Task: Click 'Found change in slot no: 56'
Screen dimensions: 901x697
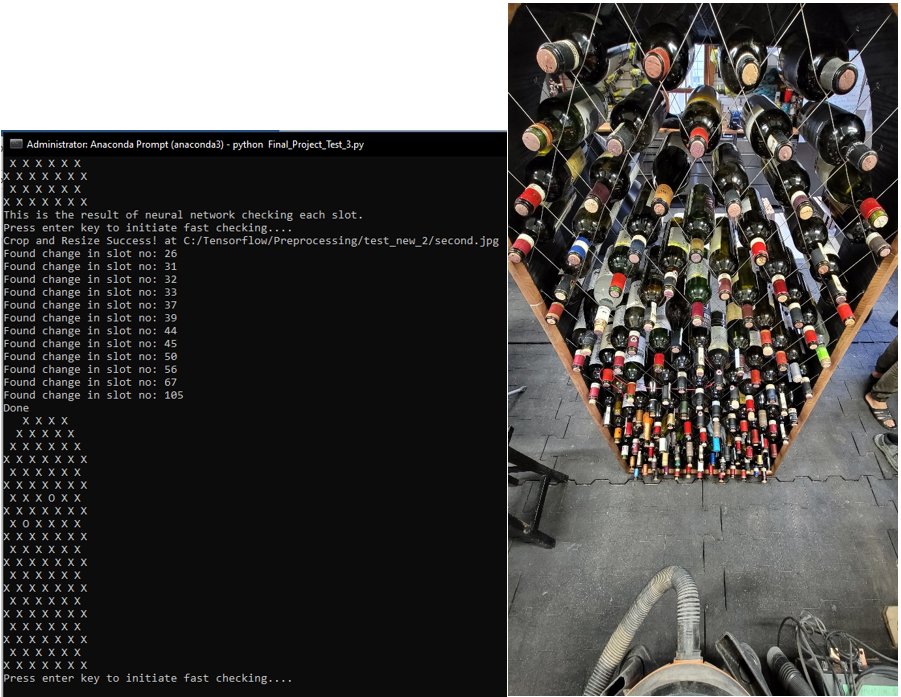Action: click(90, 369)
